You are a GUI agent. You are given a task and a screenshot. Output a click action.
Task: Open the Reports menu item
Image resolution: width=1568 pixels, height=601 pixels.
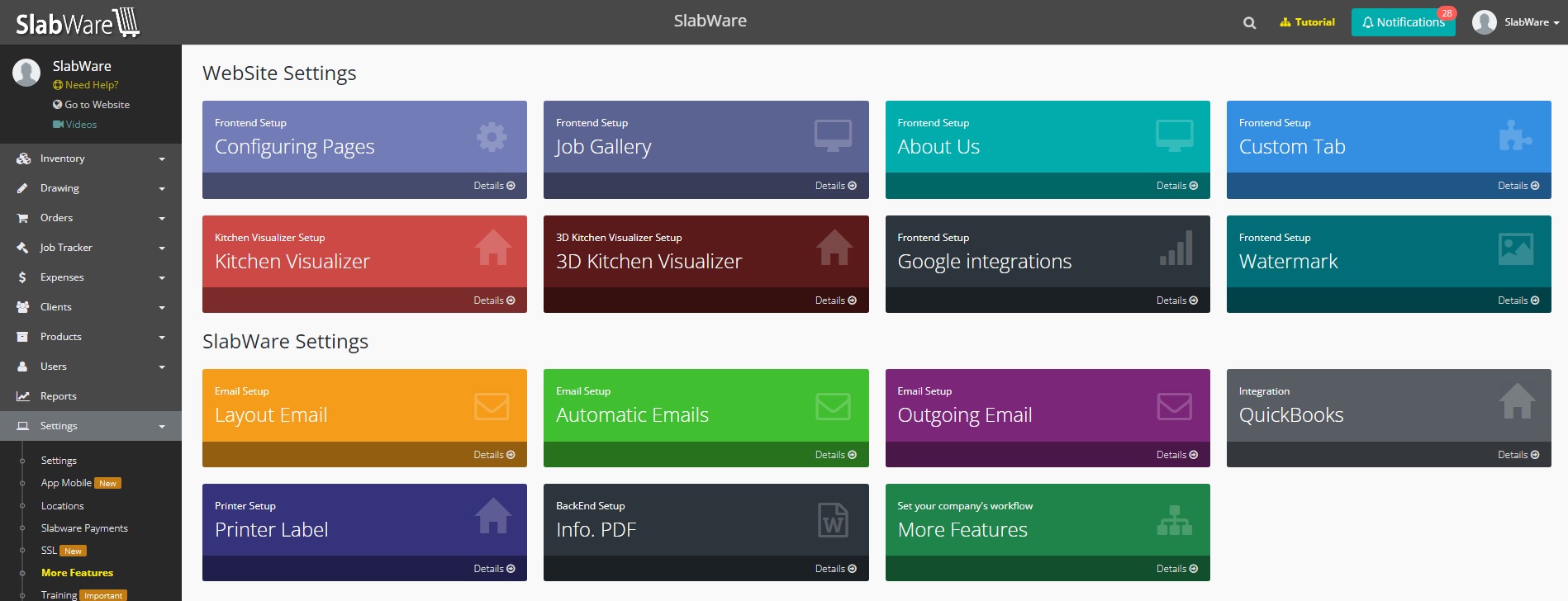click(91, 396)
